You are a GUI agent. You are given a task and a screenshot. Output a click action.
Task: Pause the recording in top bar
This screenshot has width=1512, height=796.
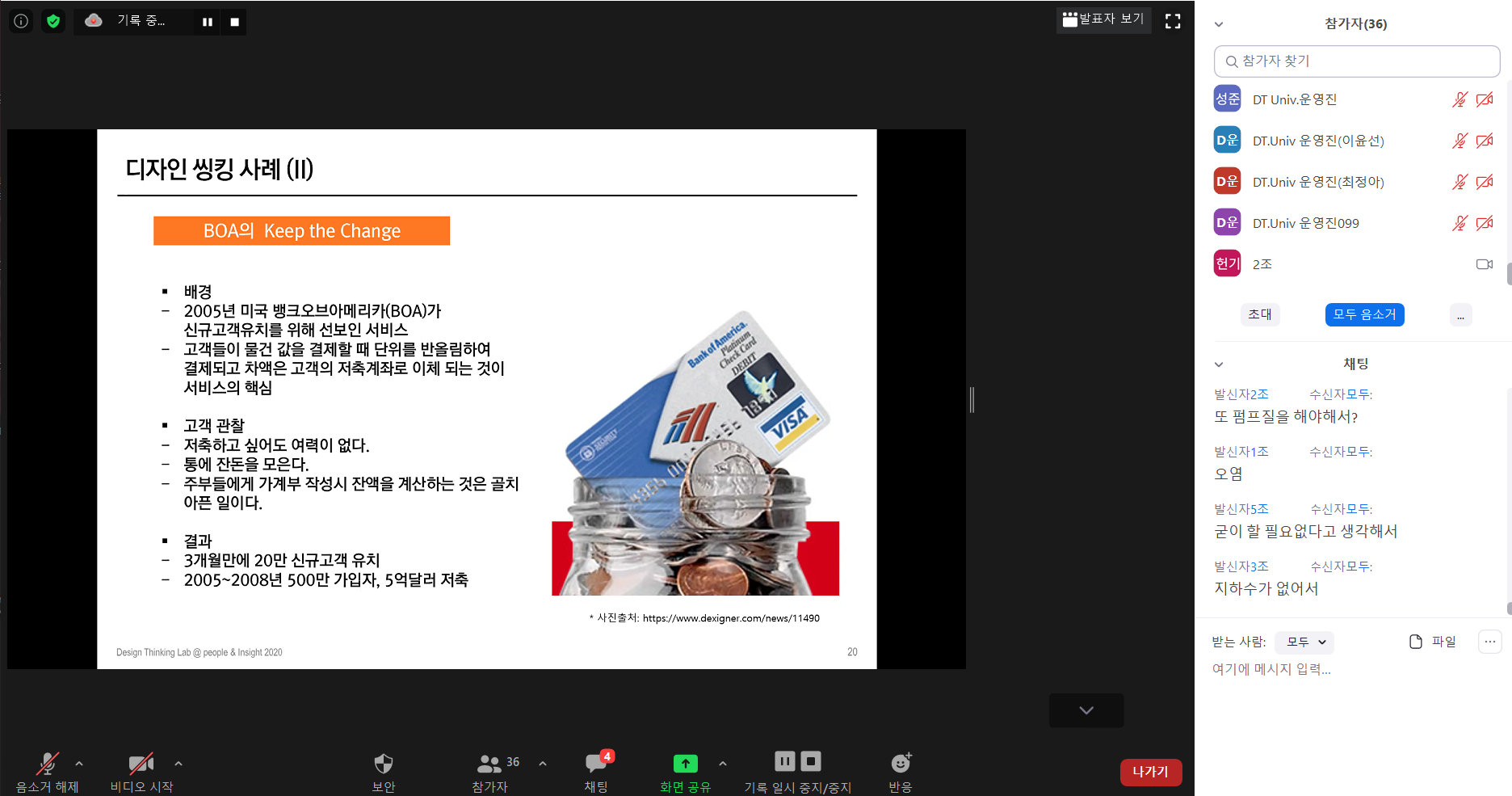tap(208, 22)
